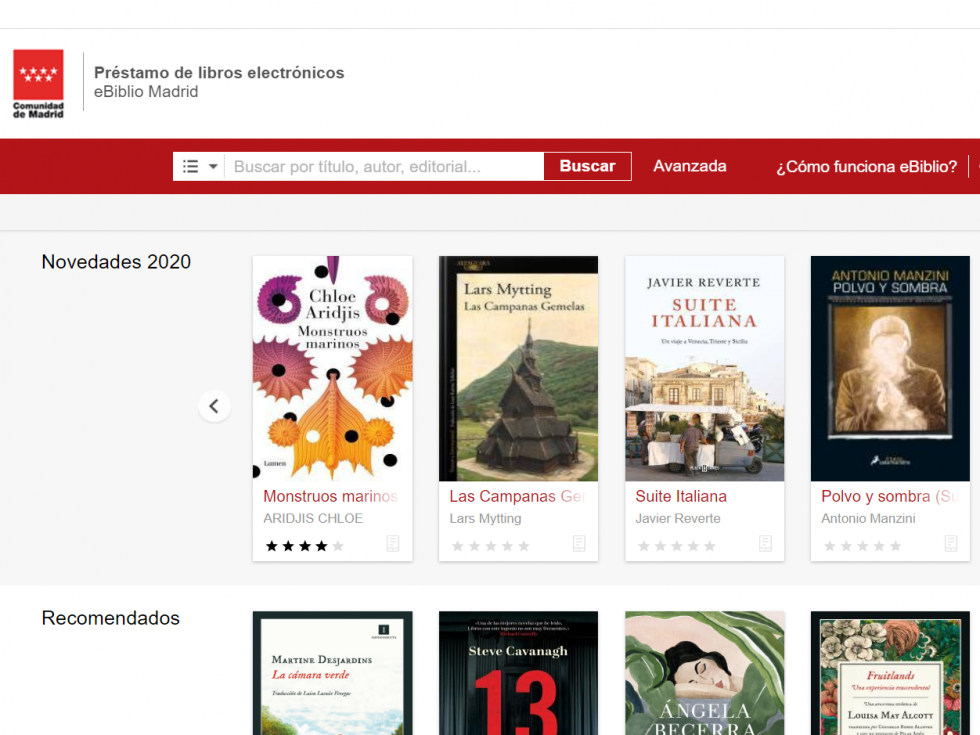Click last rating star for Polvo y sombra
This screenshot has width=980, height=735.
click(896, 546)
